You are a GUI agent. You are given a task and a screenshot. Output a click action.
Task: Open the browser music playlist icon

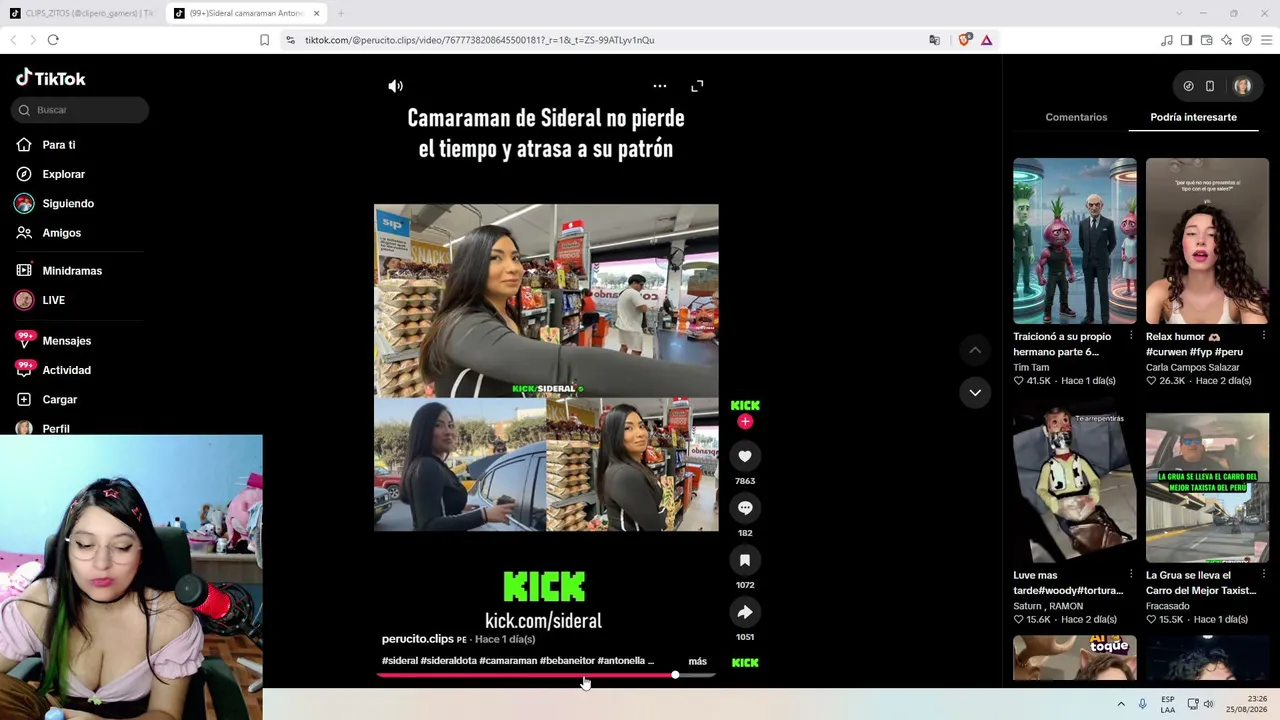1167,40
